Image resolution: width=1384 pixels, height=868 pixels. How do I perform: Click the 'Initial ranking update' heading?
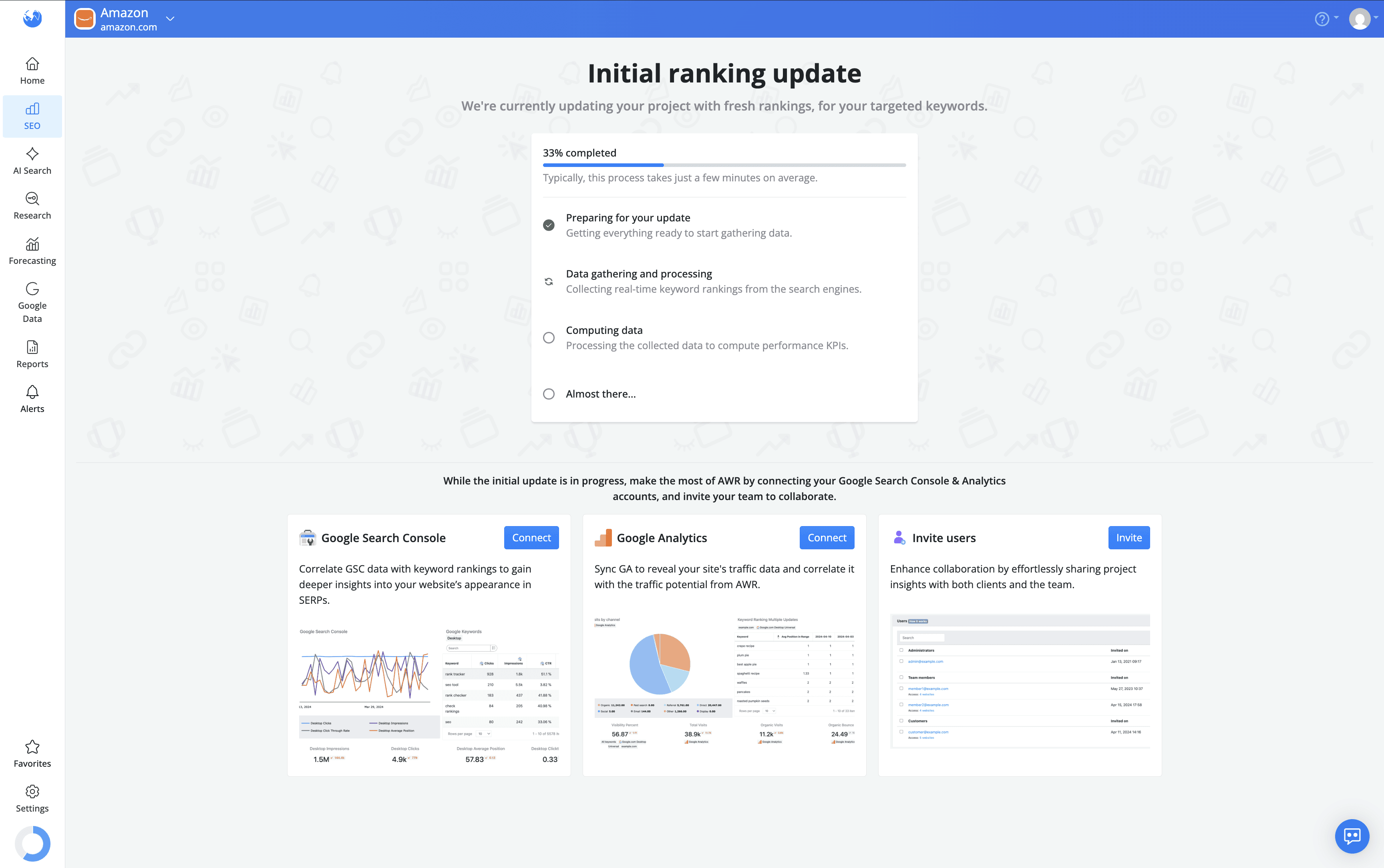point(724,74)
